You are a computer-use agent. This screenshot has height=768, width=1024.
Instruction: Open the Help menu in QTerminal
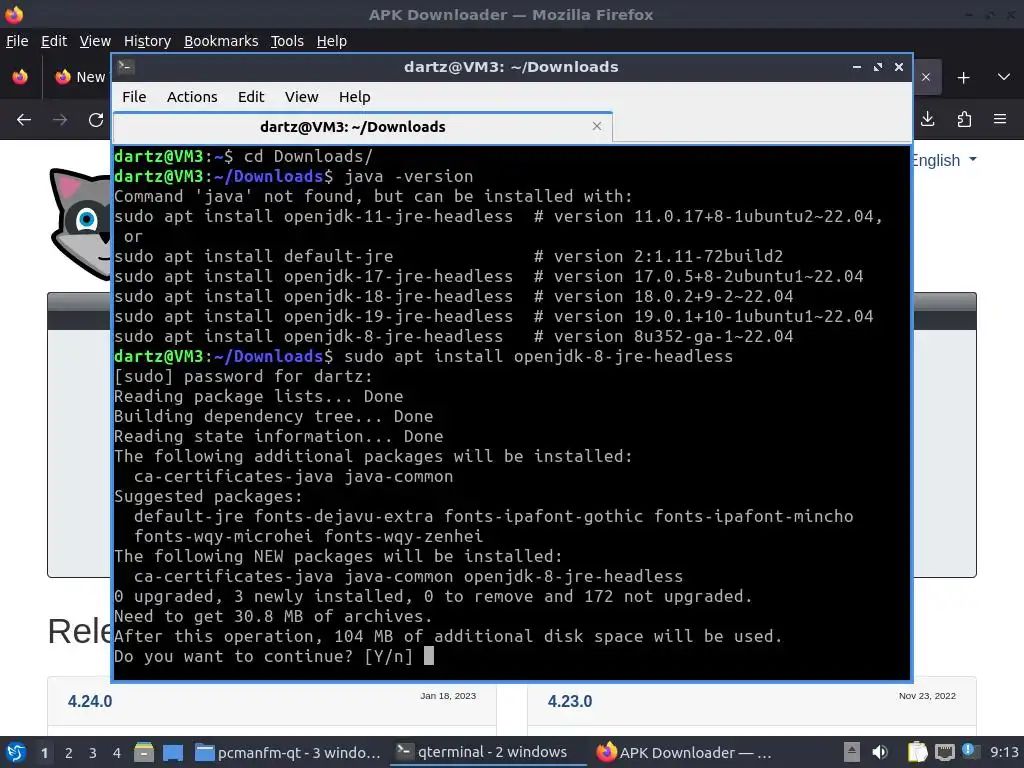tap(355, 97)
